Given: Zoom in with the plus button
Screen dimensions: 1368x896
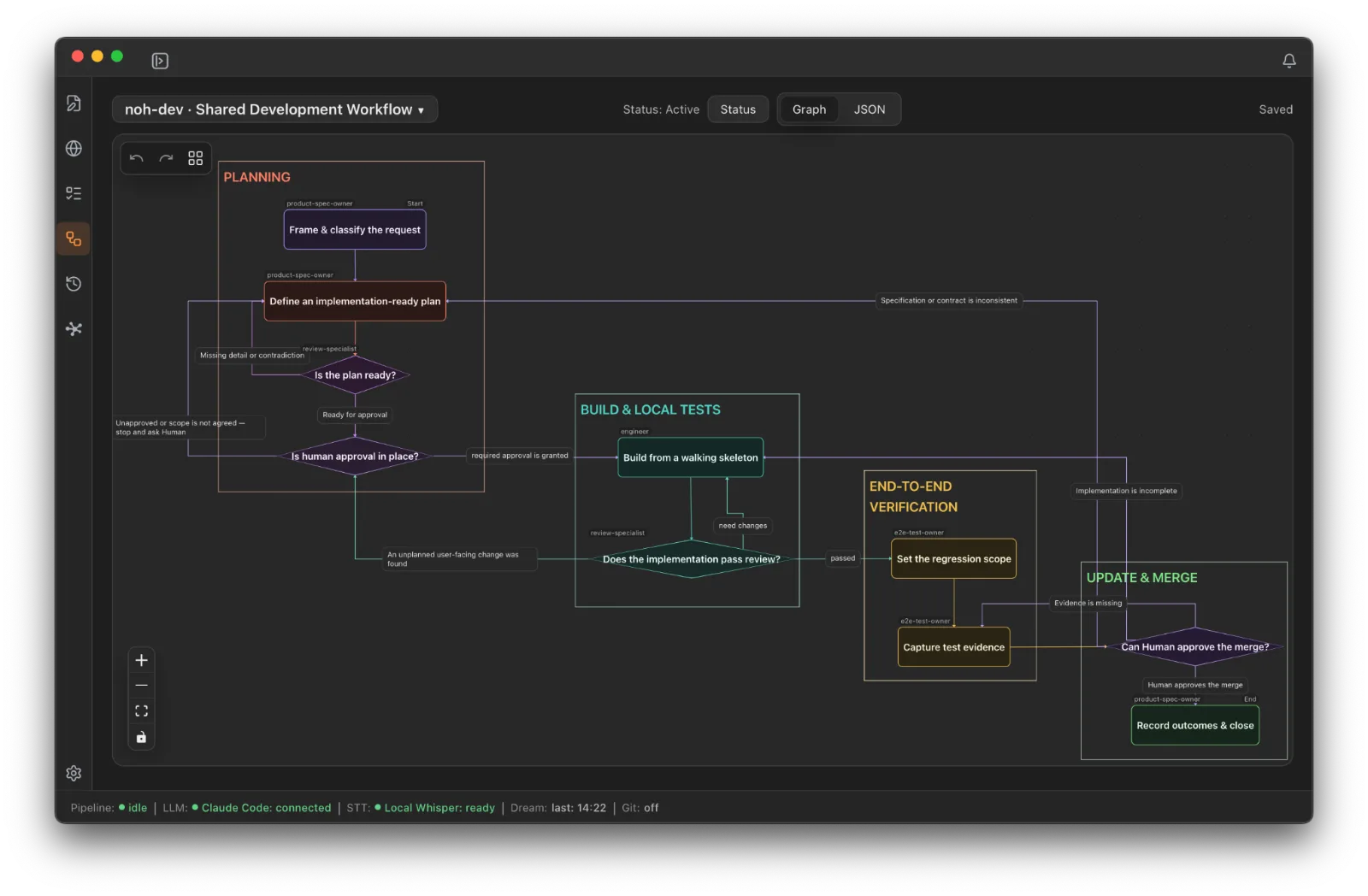Looking at the screenshot, I should click(141, 660).
